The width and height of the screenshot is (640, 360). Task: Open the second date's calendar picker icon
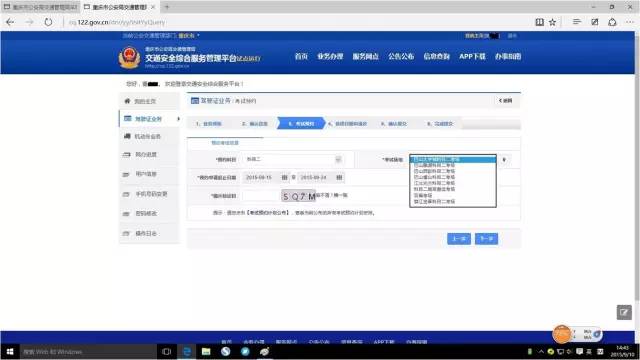(339, 177)
